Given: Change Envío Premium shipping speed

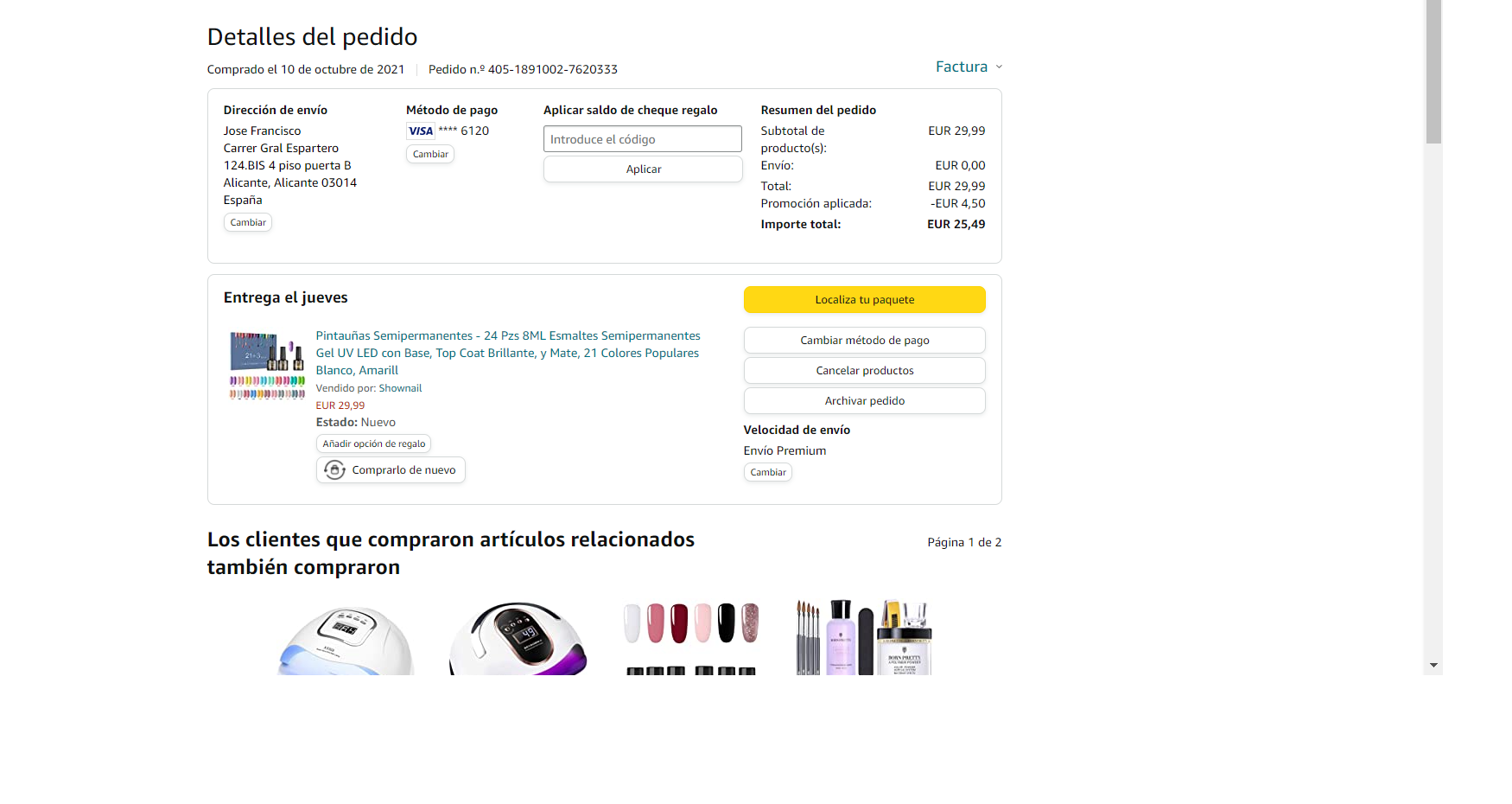Looking at the screenshot, I should pyautogui.click(x=768, y=472).
